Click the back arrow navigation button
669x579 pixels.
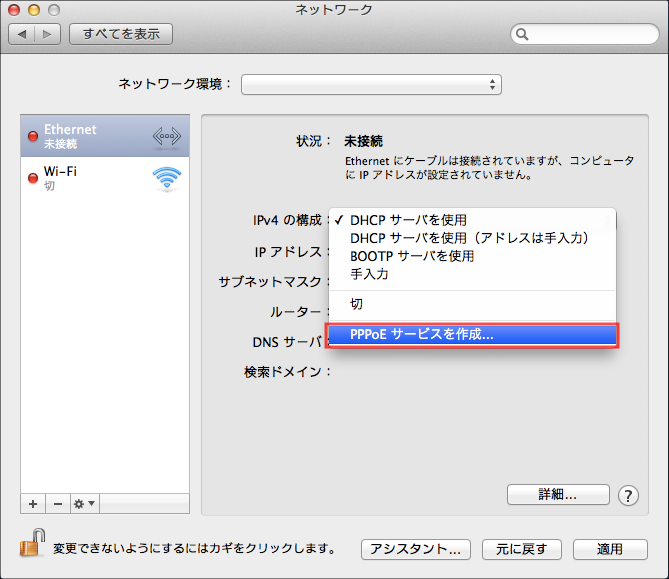pyautogui.click(x=22, y=34)
